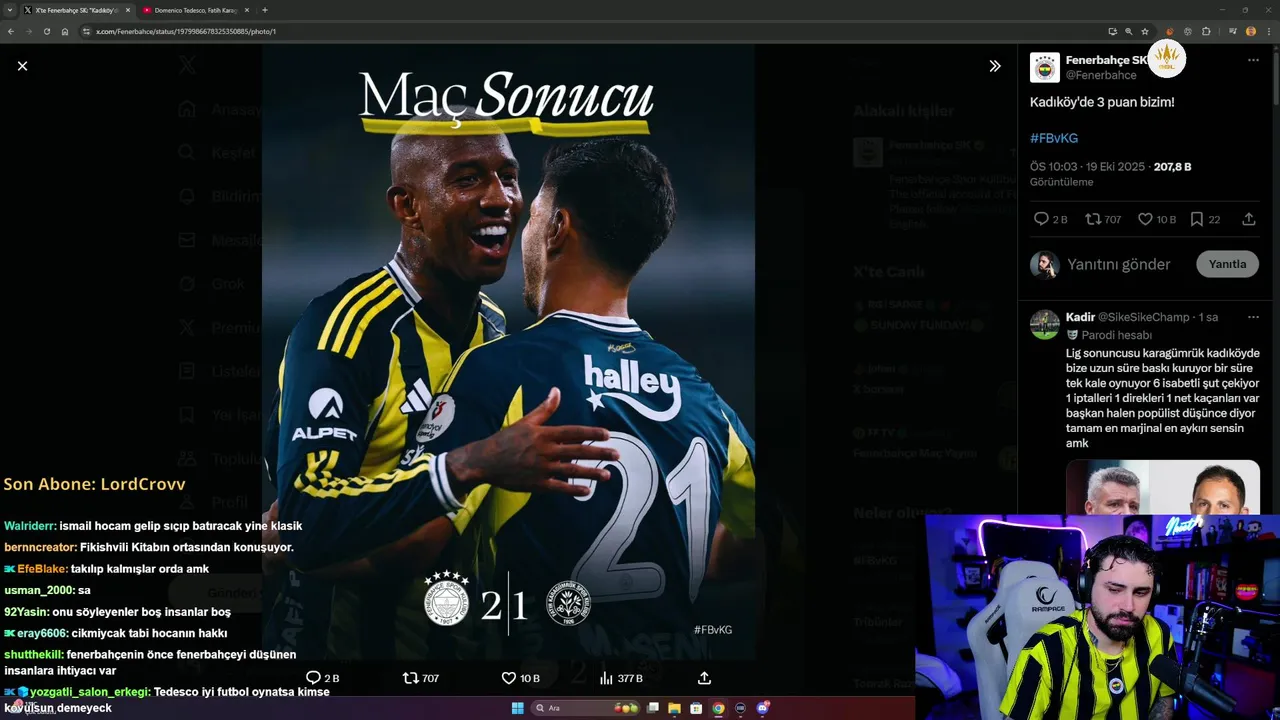Reload the page
1280x720 pixels.
tap(47, 31)
